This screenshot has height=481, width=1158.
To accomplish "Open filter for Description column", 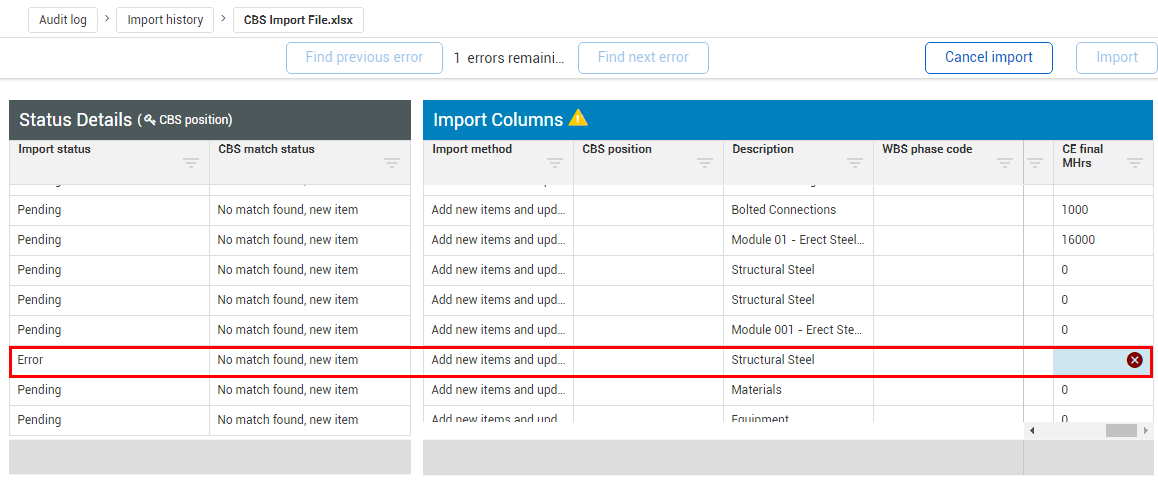I will point(855,163).
